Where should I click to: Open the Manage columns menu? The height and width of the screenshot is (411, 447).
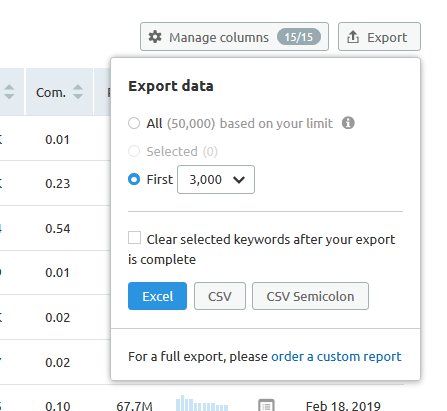click(x=234, y=37)
